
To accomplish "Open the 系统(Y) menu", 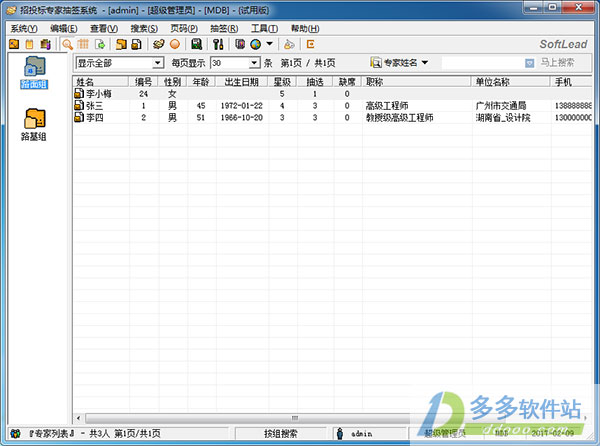I will click(x=24, y=29).
